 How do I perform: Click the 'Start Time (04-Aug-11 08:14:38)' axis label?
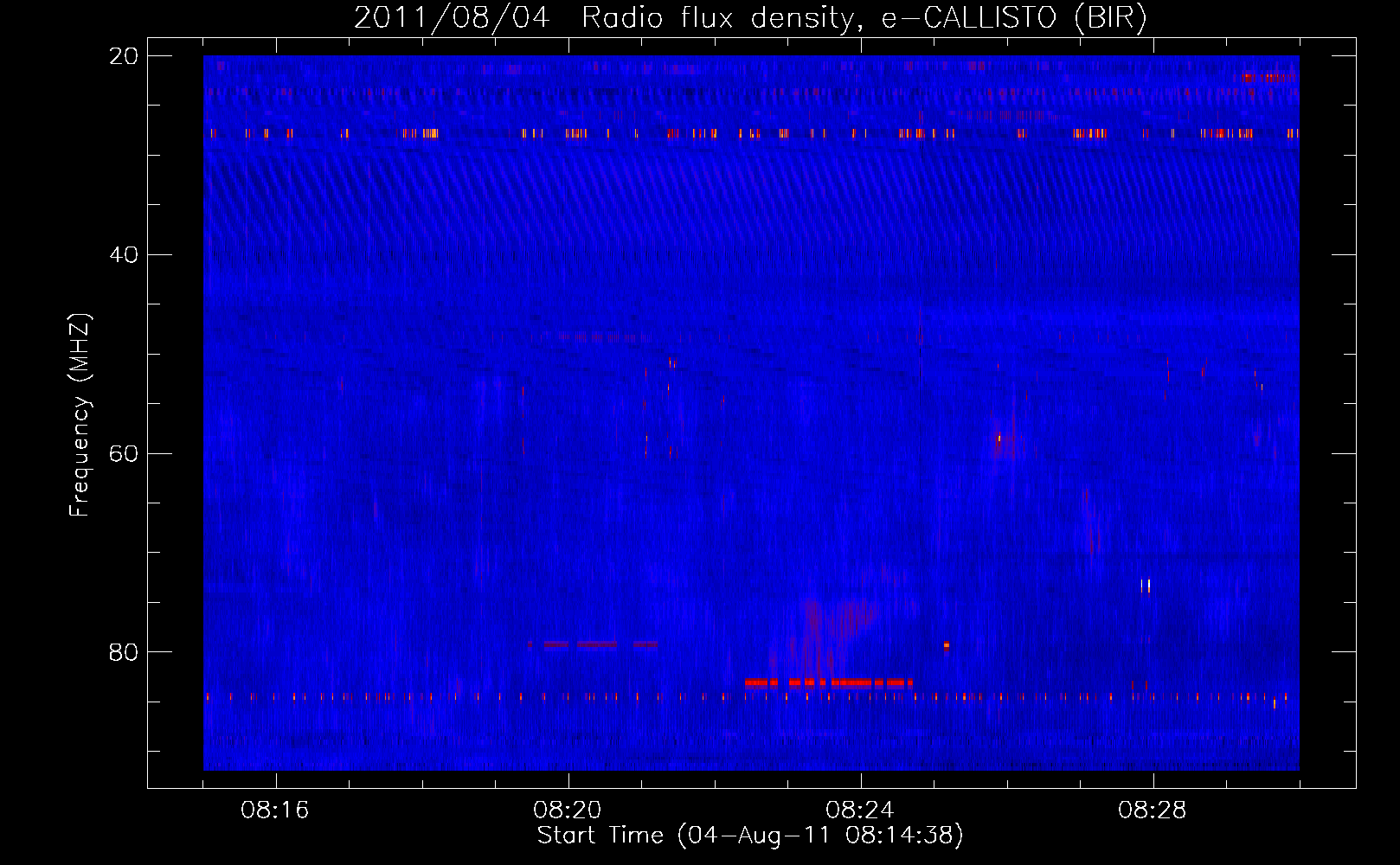[750, 836]
